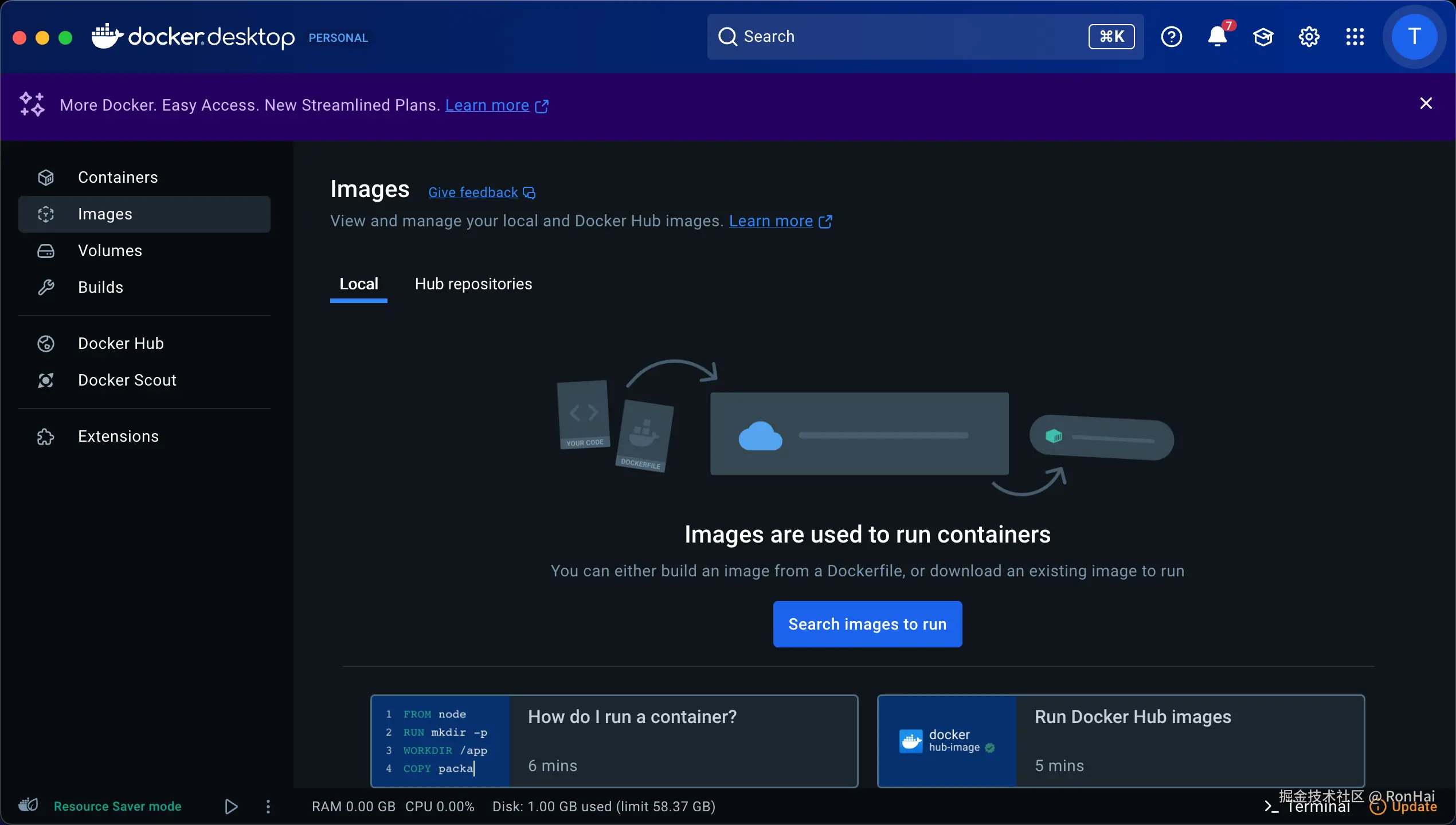Screen dimensions: 1456x825
Task: Open Docker Scout in the sidebar
Action: 144,380
